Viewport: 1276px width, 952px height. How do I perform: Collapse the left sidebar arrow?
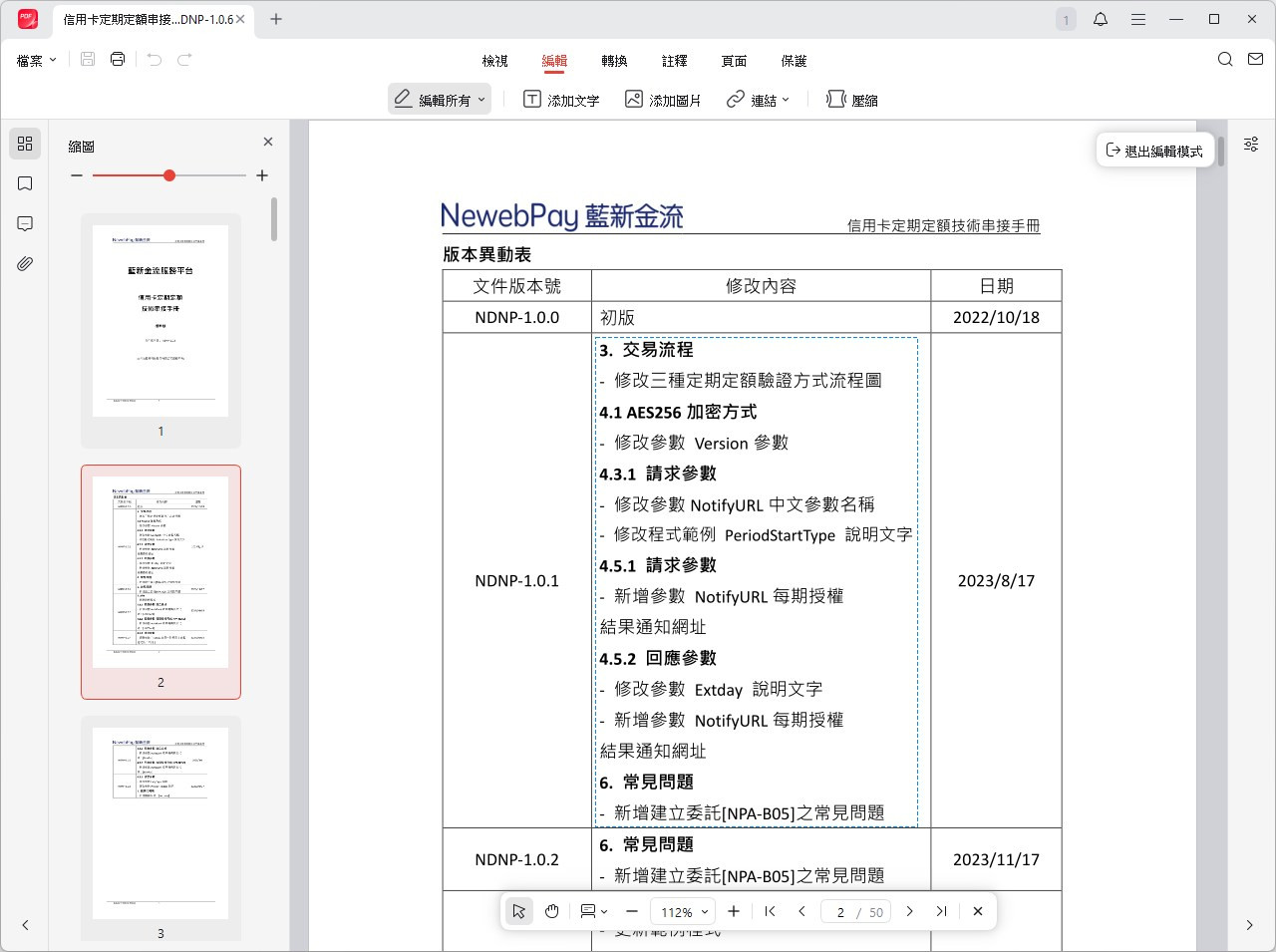[25, 925]
